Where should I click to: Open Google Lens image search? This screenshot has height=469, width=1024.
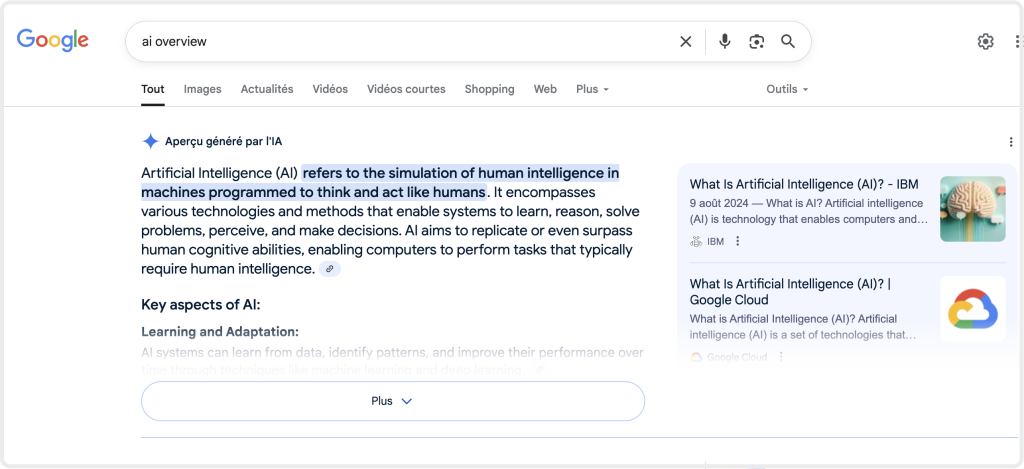coord(757,42)
